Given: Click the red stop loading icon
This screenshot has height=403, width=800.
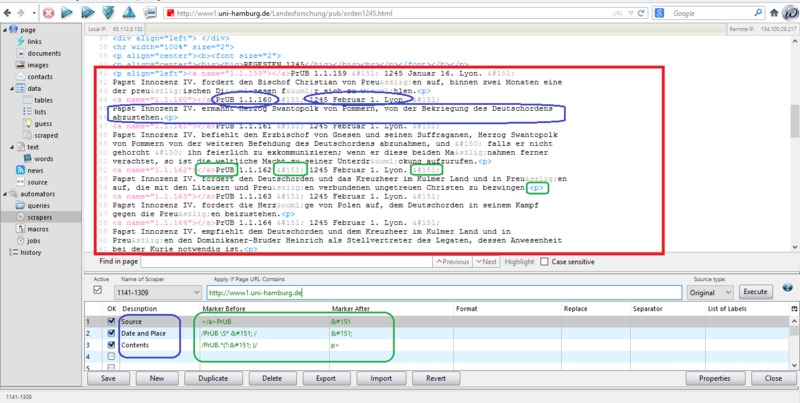Looking at the screenshot, I should (x=48, y=13).
